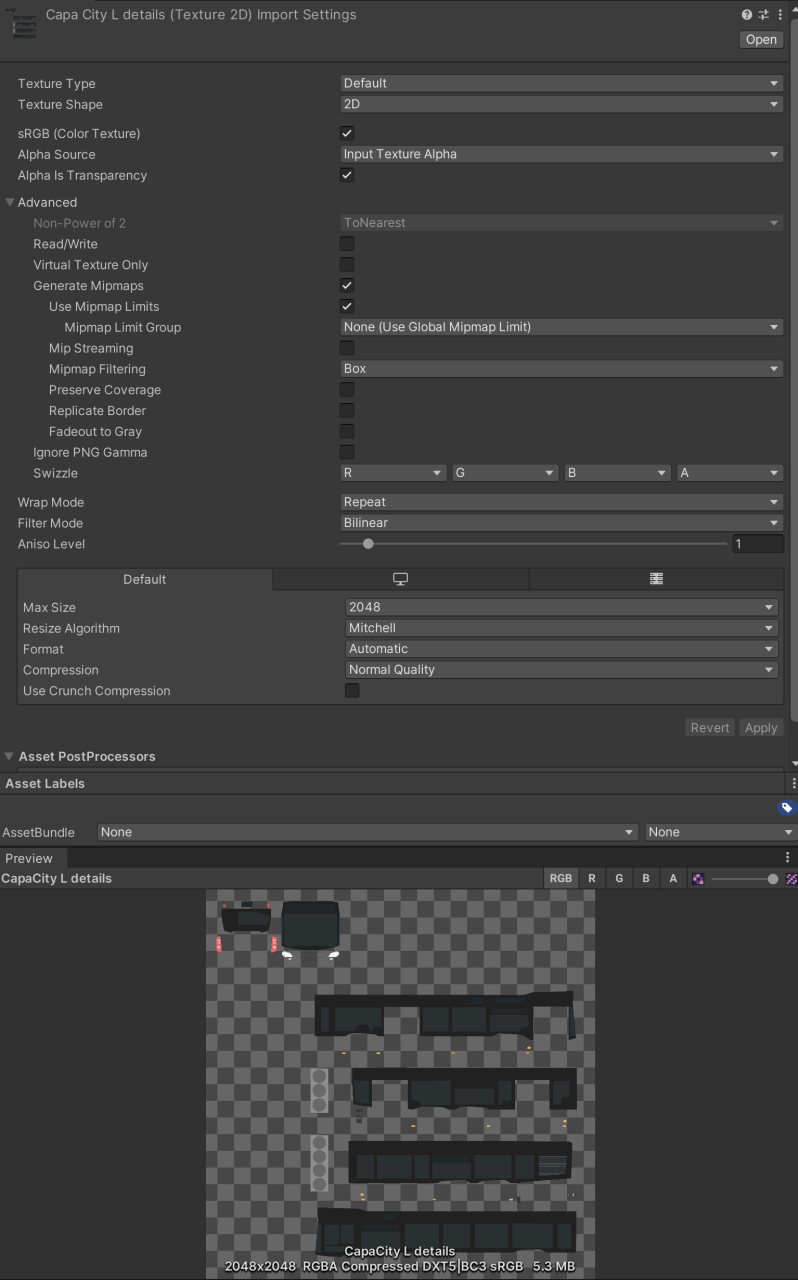Click the import settings presets icon
The height and width of the screenshot is (1280, 798).
pos(763,15)
